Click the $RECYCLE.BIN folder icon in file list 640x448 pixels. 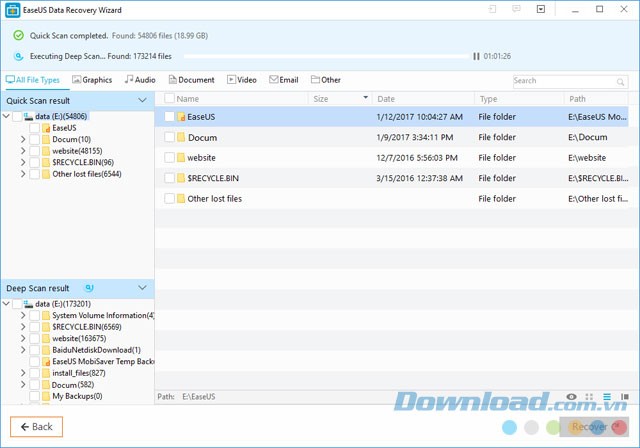(181, 178)
